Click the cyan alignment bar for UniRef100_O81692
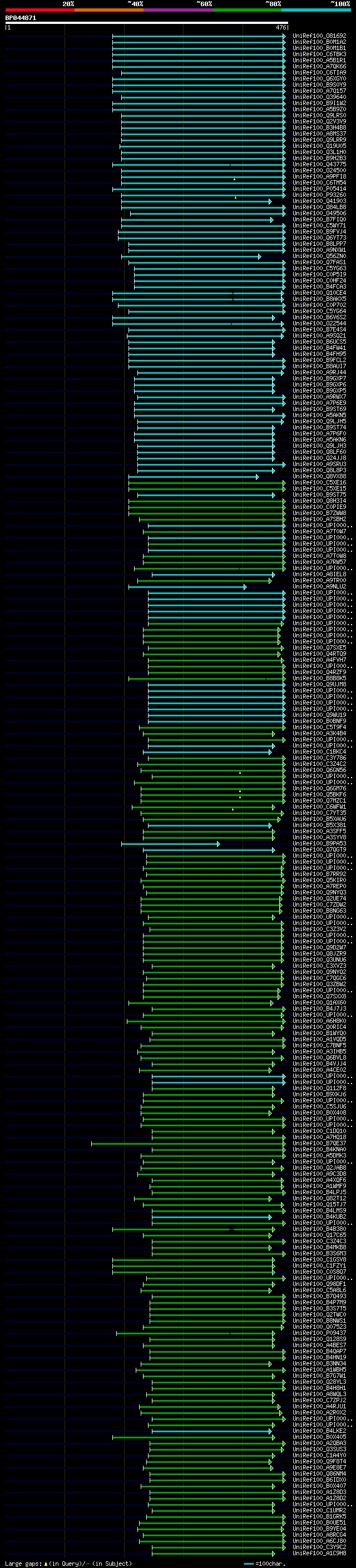The image size is (356, 1568). (199, 36)
